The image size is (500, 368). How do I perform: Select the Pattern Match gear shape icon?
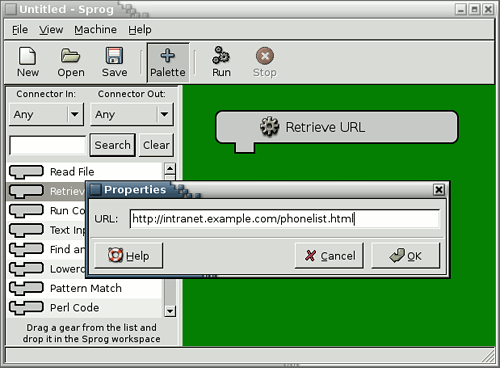(26, 288)
